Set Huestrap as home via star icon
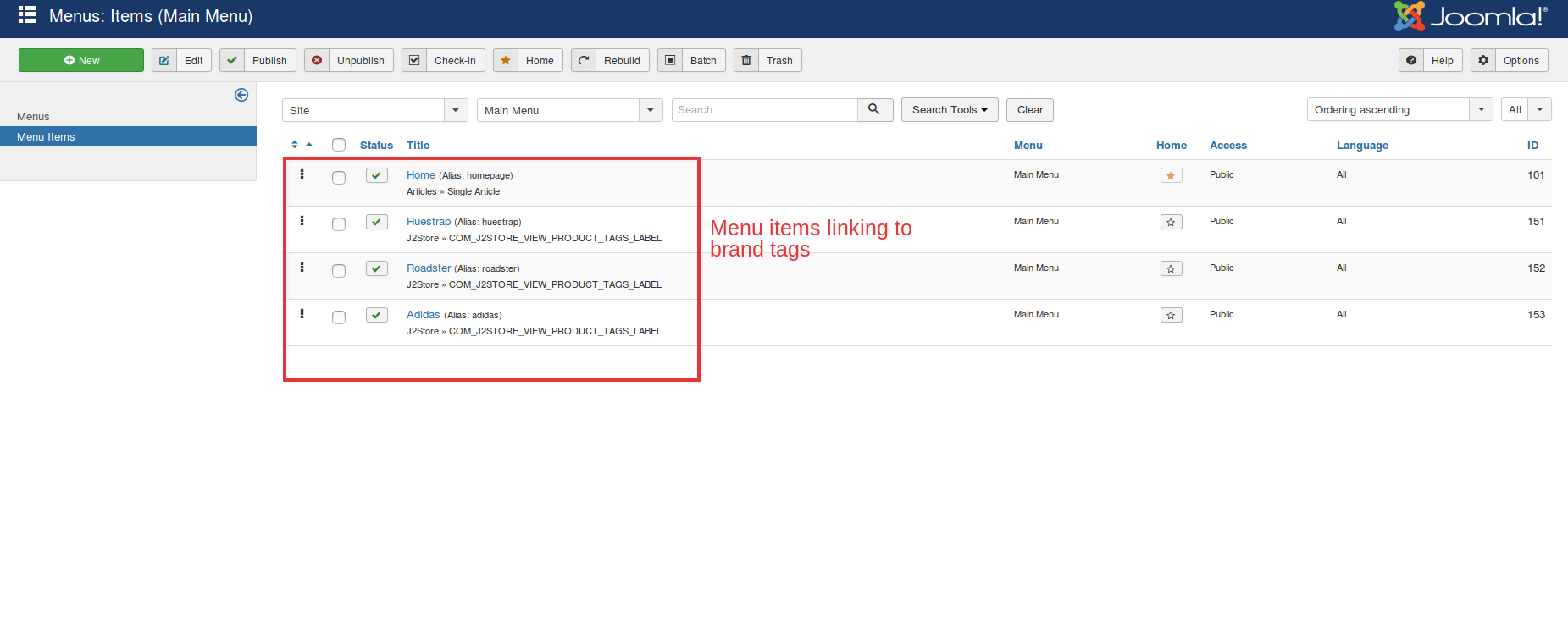 (x=1171, y=222)
